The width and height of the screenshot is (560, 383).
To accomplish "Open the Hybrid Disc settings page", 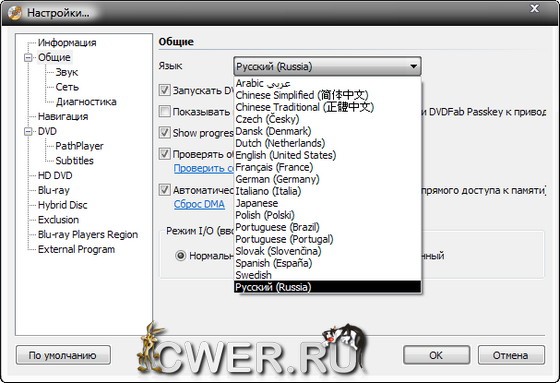I will [x=62, y=205].
